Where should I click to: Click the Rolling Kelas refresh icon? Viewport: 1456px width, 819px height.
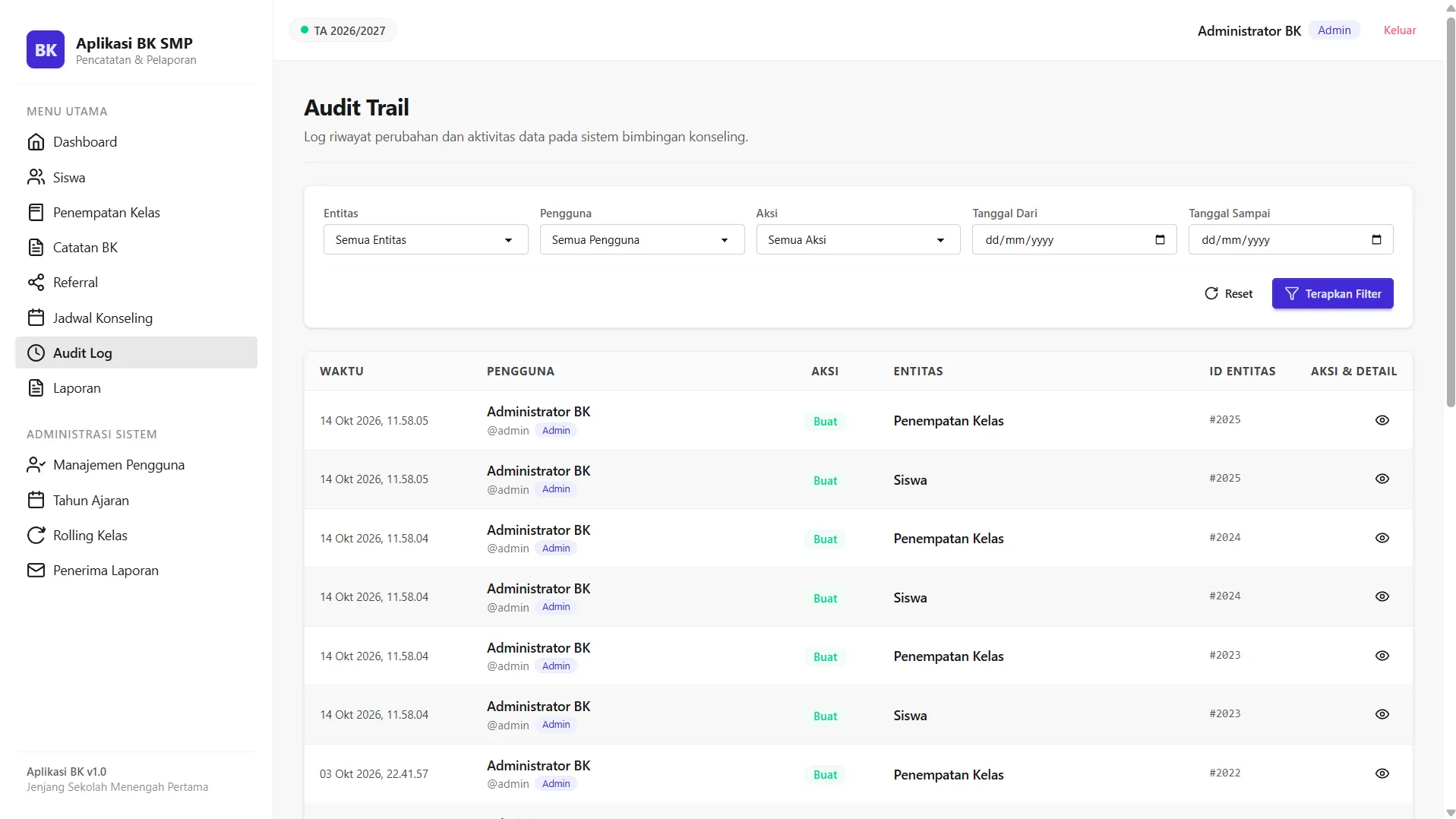click(x=36, y=535)
